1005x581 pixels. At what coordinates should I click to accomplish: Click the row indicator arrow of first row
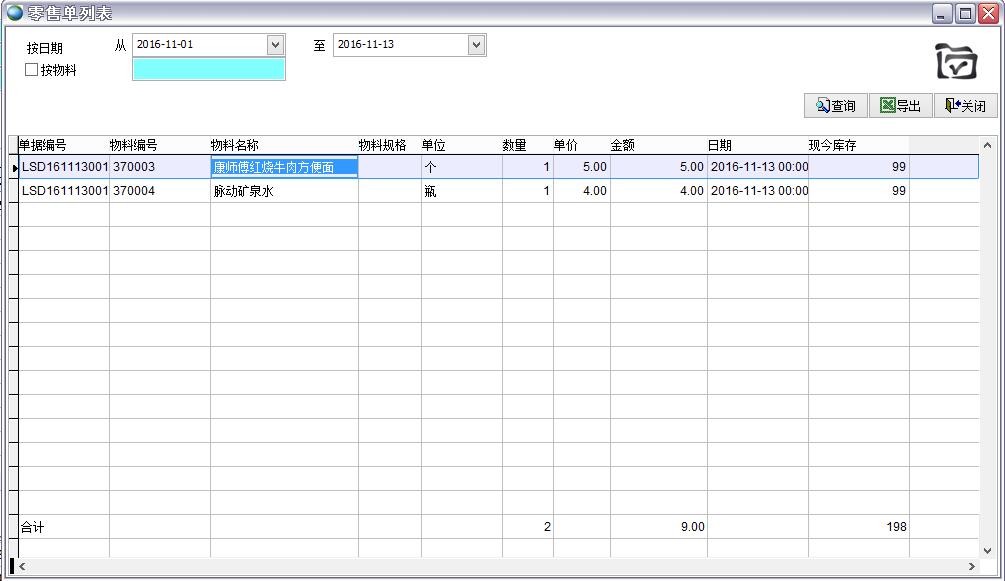14,168
